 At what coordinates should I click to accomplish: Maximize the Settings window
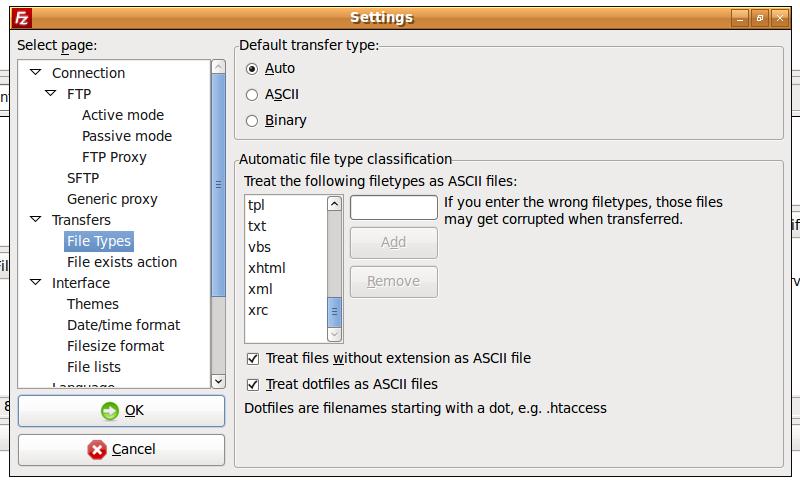point(760,17)
